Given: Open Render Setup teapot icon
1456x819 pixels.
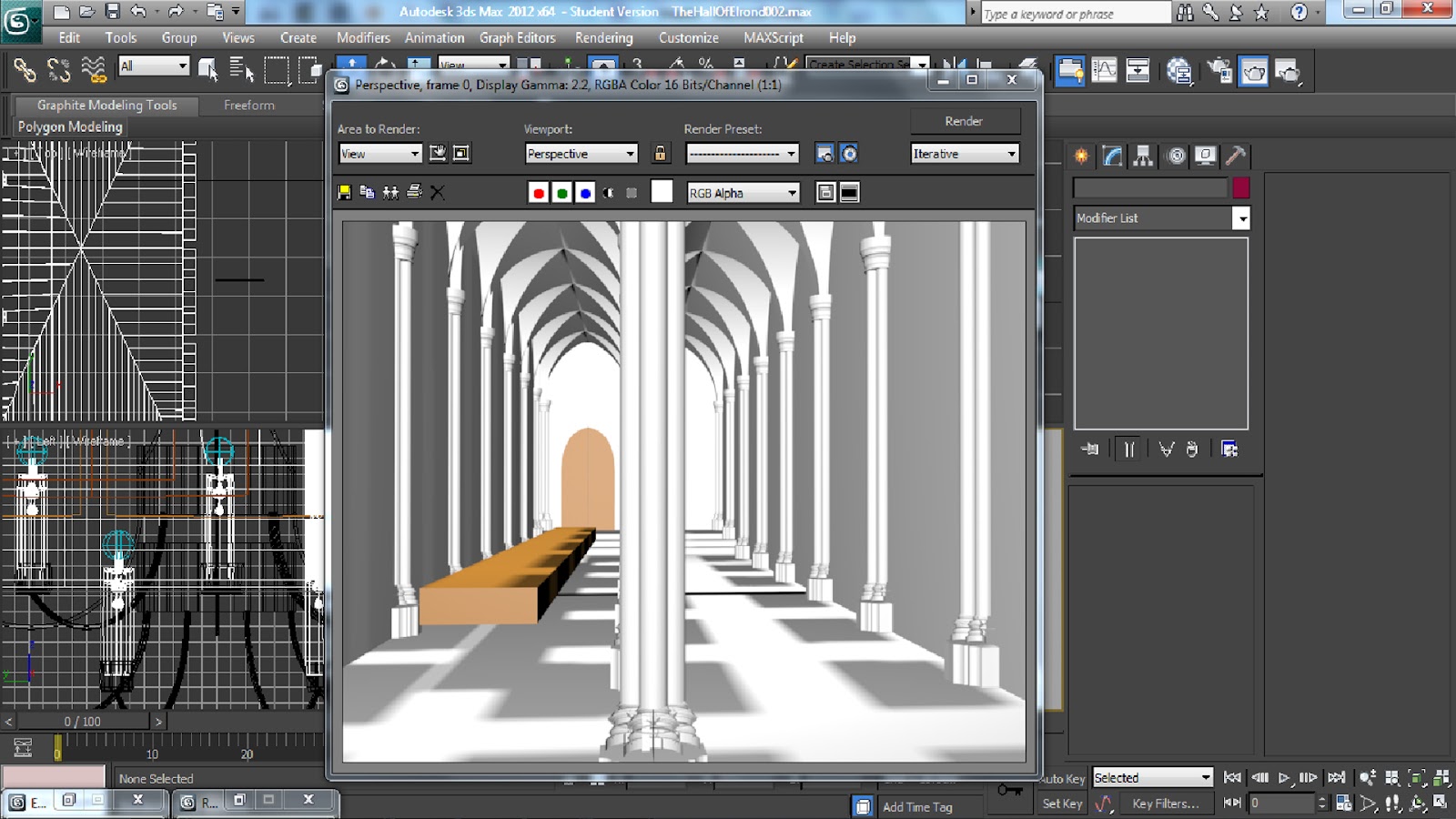Looking at the screenshot, I should click(1219, 71).
